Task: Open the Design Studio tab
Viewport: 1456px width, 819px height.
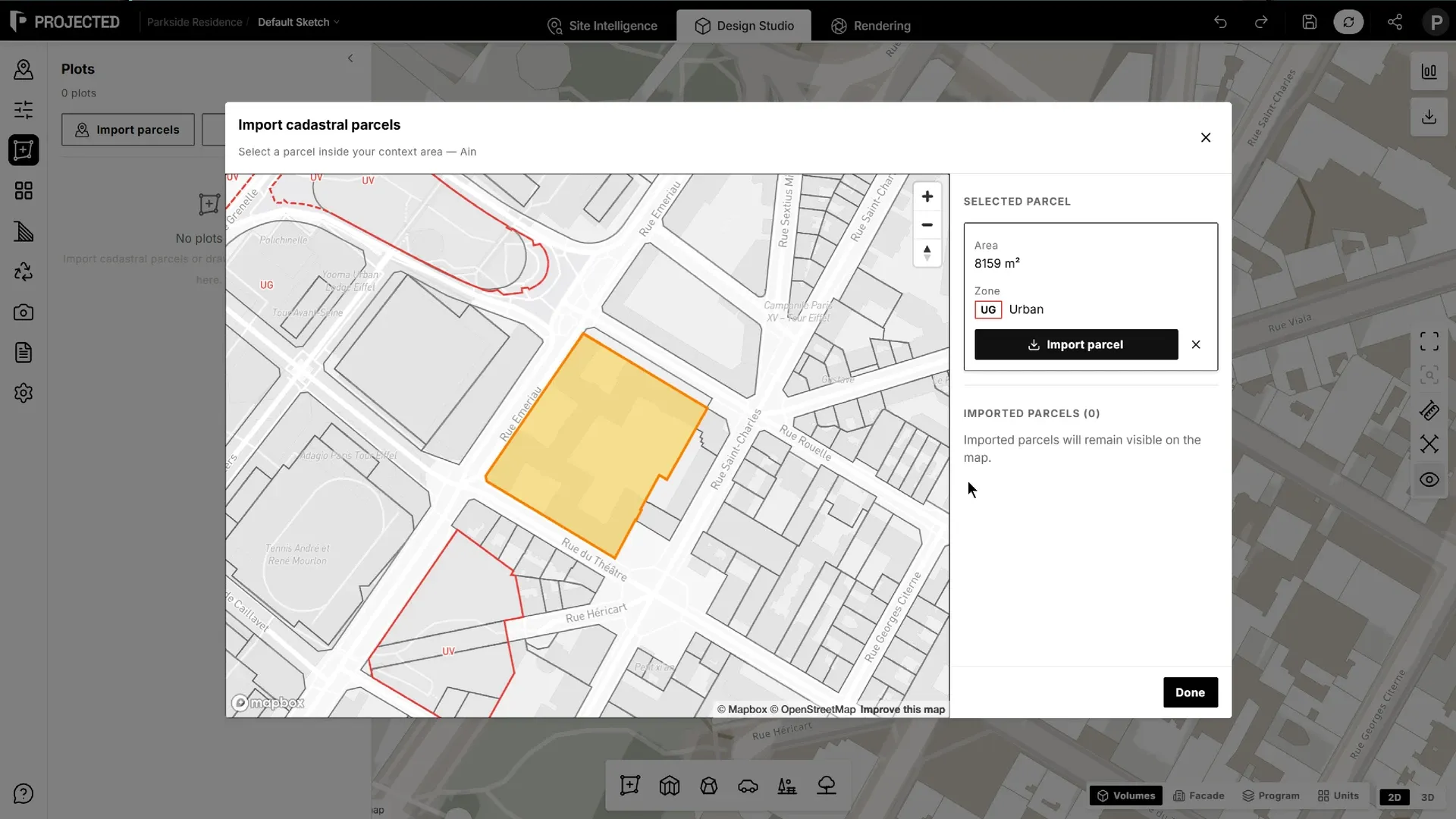Action: pyautogui.click(x=744, y=26)
